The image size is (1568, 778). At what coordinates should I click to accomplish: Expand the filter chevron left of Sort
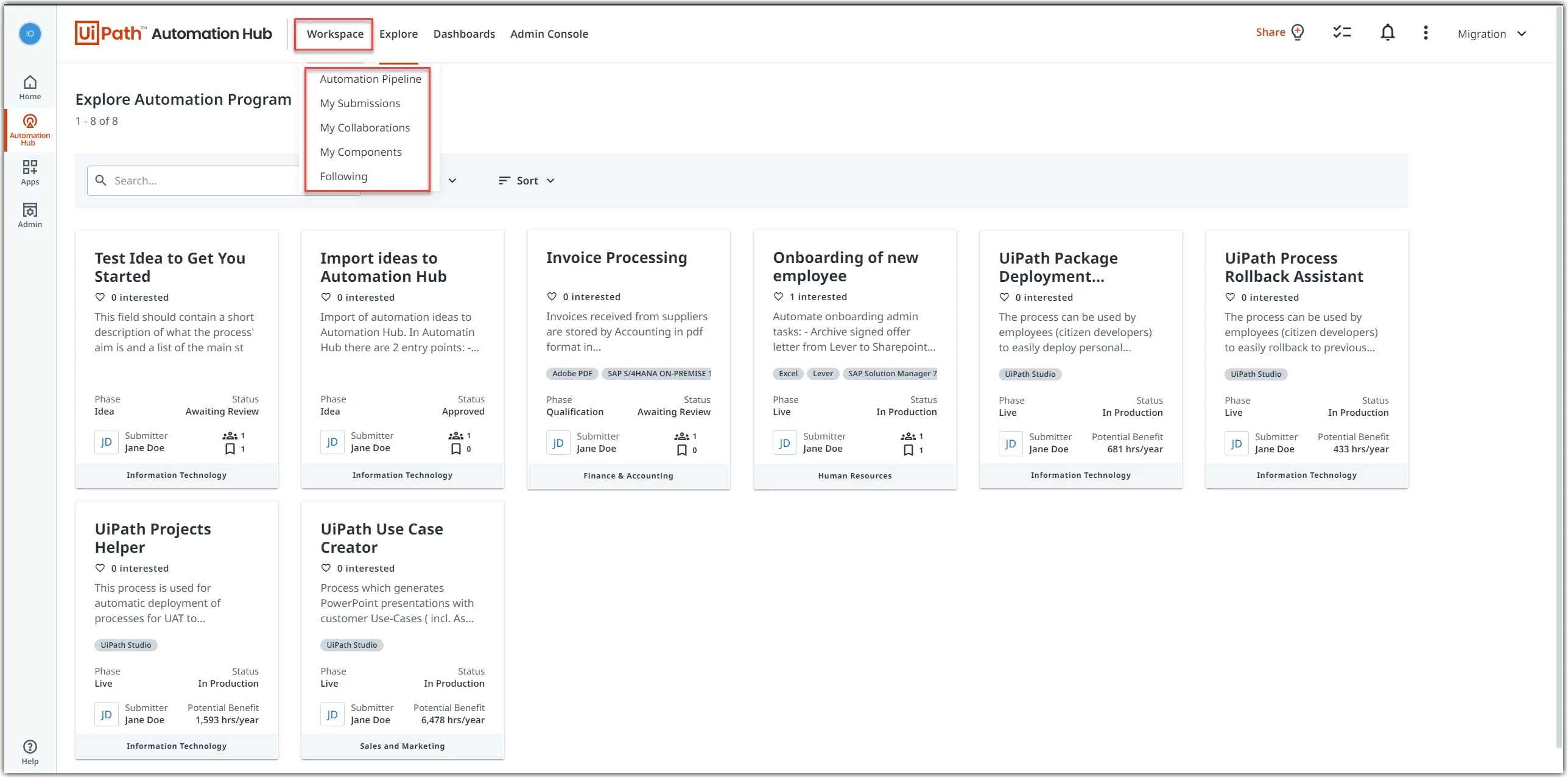pos(452,181)
